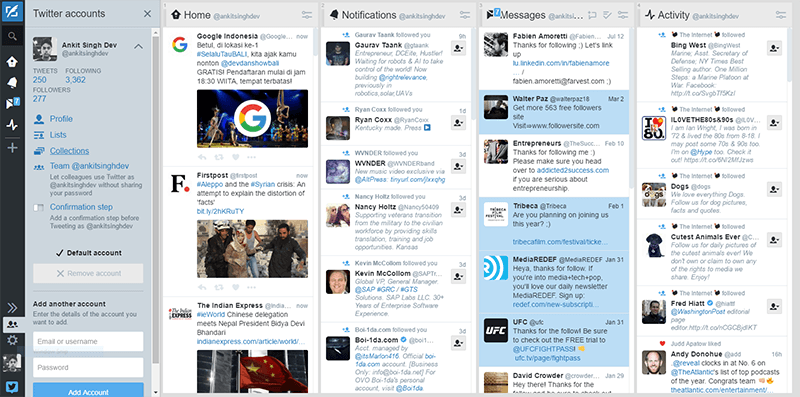Open Settings gear in sidebar
Viewport: 800px width, 397px height.
12,340
